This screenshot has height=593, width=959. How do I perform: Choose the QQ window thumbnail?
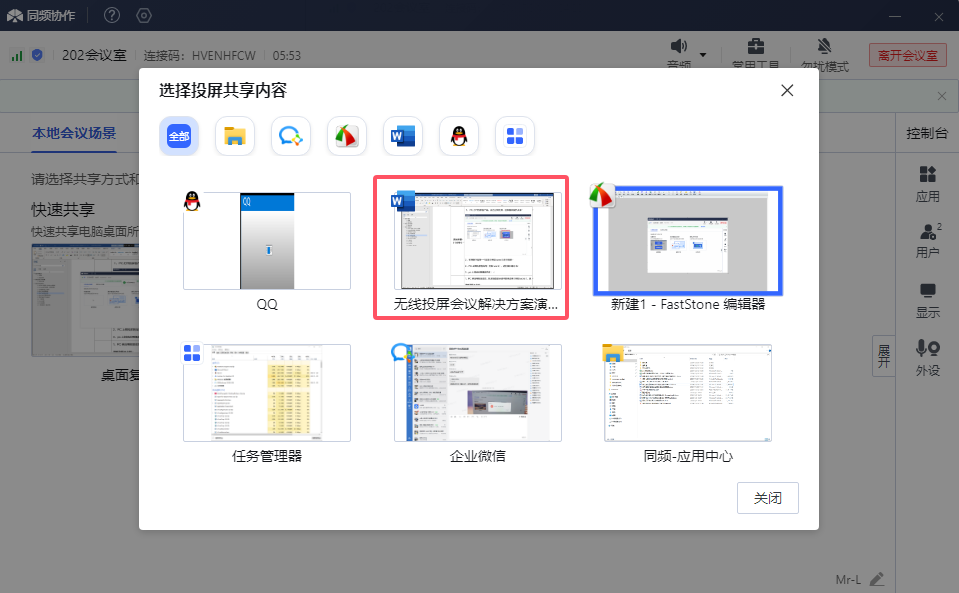266,241
